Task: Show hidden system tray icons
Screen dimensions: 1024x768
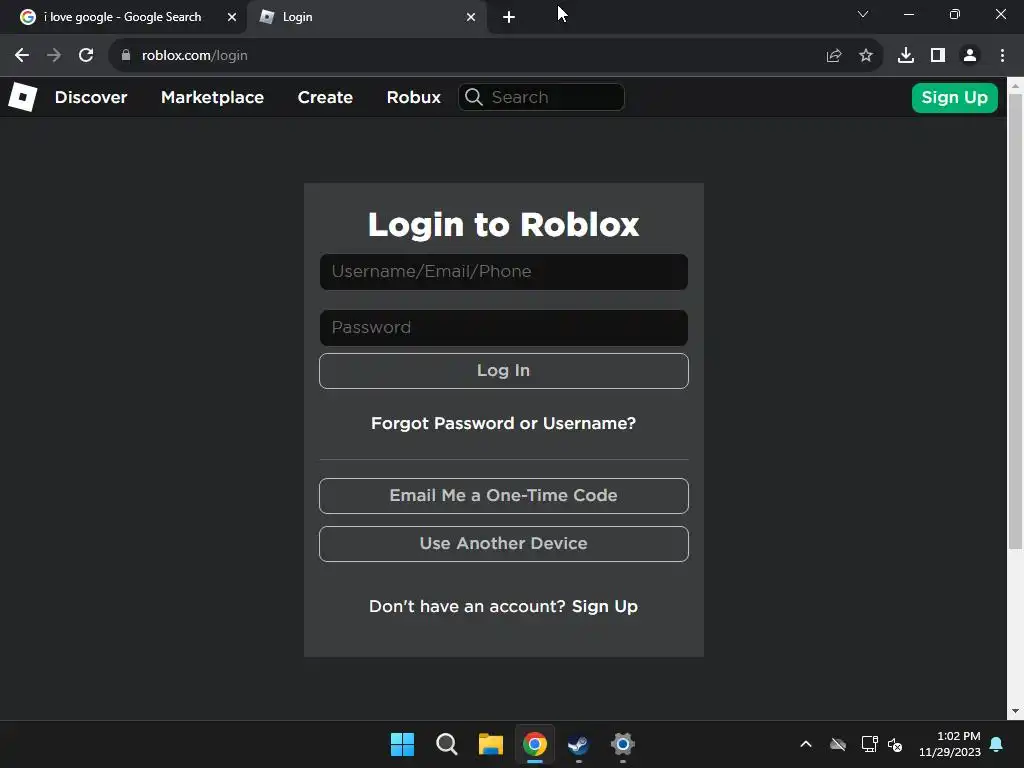Action: coord(806,744)
